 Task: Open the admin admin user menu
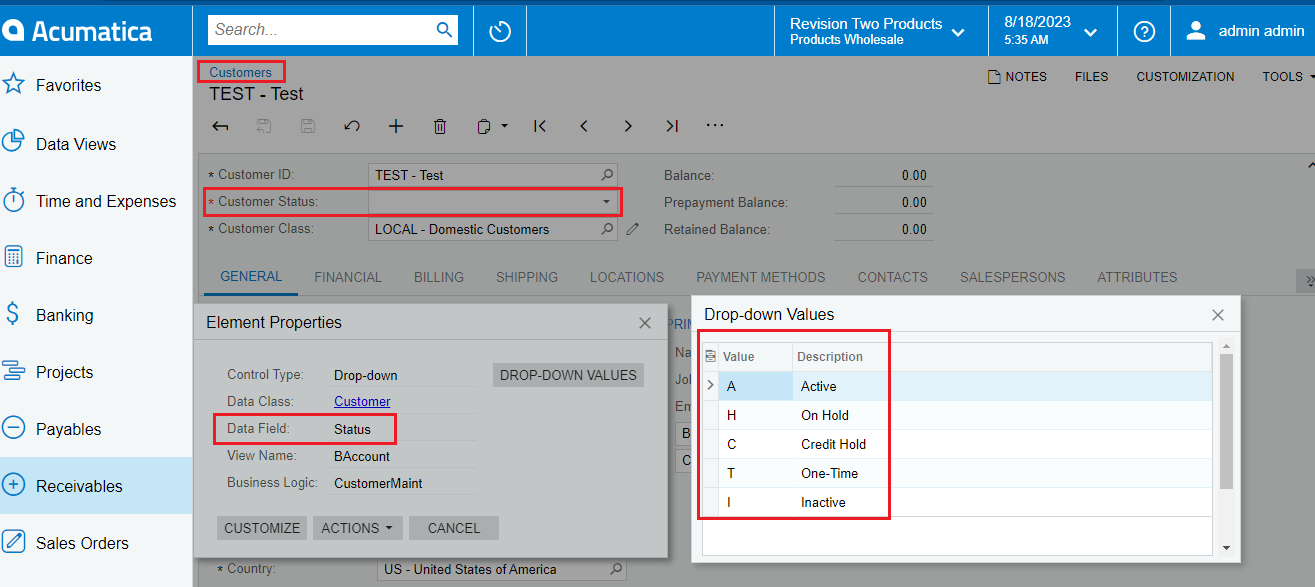[1244, 31]
